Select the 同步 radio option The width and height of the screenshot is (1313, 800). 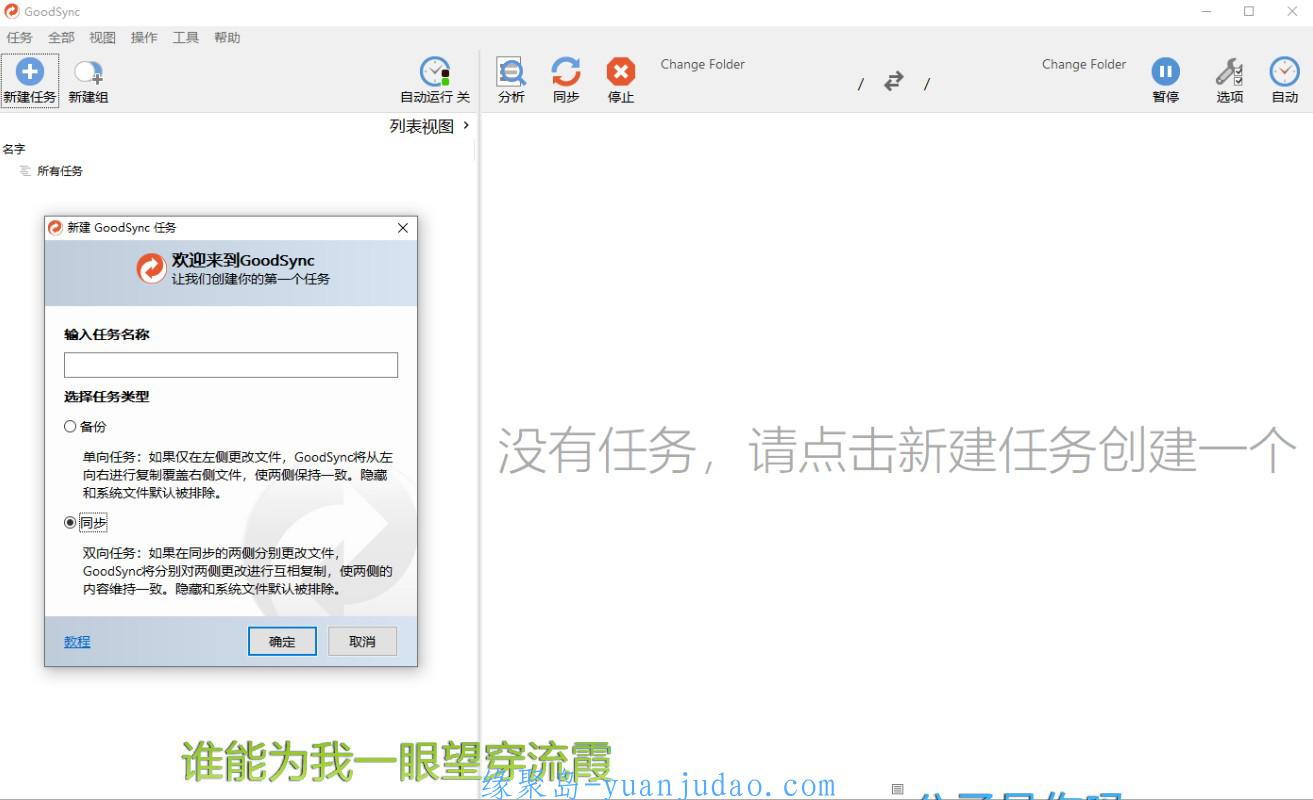[70, 522]
